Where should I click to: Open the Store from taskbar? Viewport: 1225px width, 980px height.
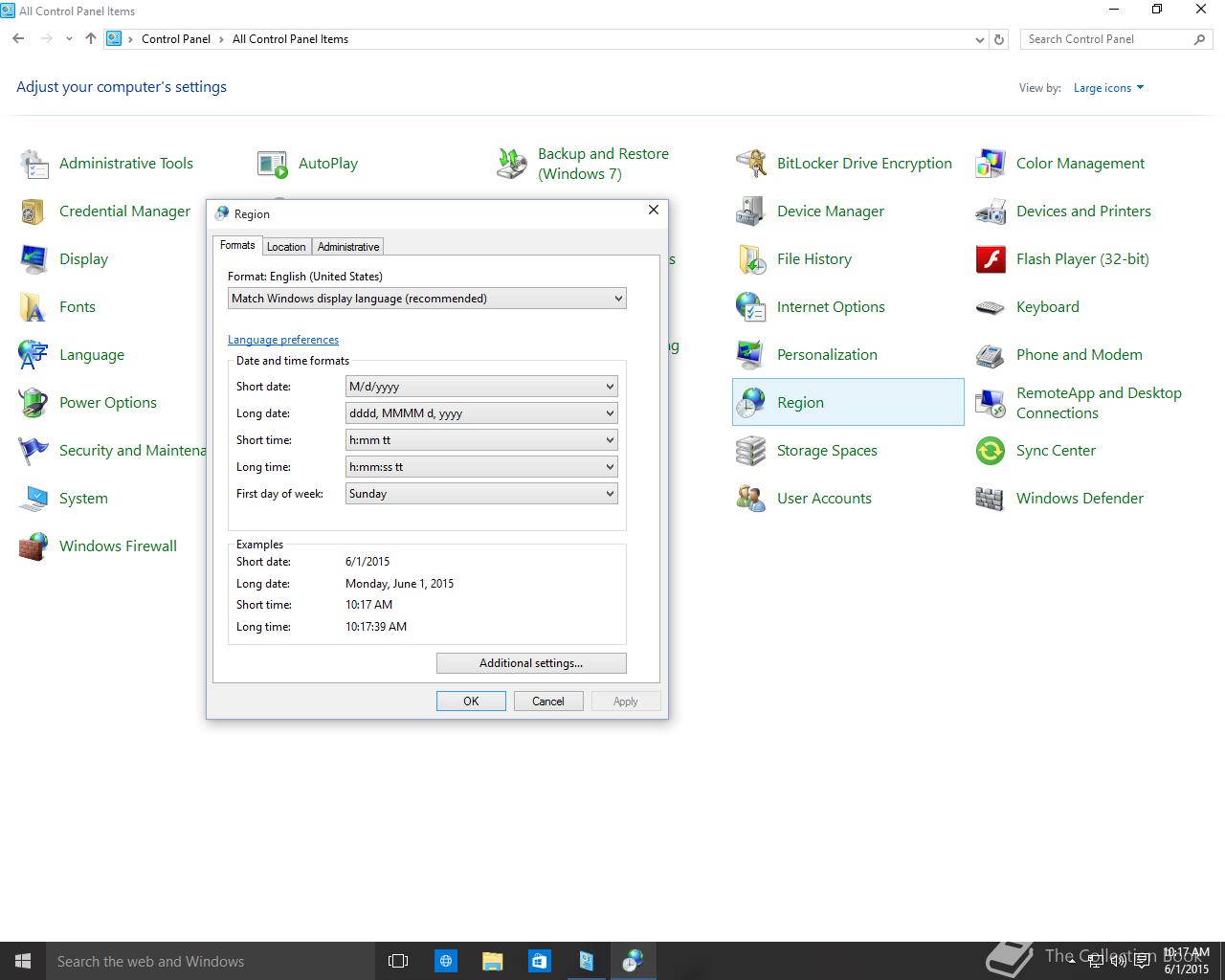[539, 961]
